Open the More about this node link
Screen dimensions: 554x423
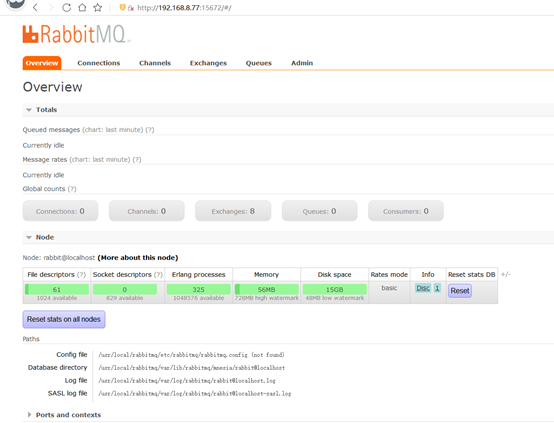[138, 258]
